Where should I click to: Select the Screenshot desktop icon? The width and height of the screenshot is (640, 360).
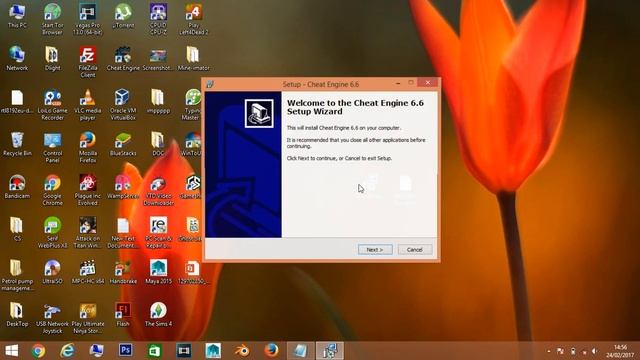click(x=158, y=60)
